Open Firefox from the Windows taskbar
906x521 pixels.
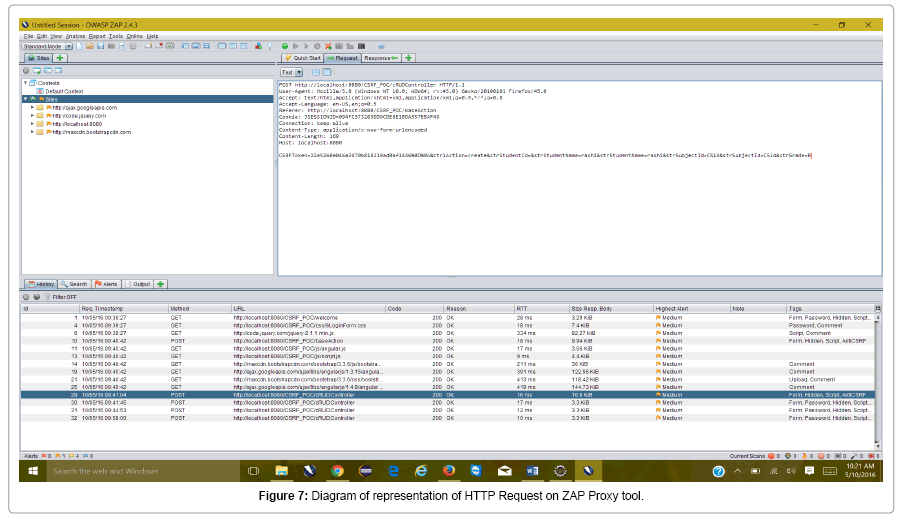449,471
